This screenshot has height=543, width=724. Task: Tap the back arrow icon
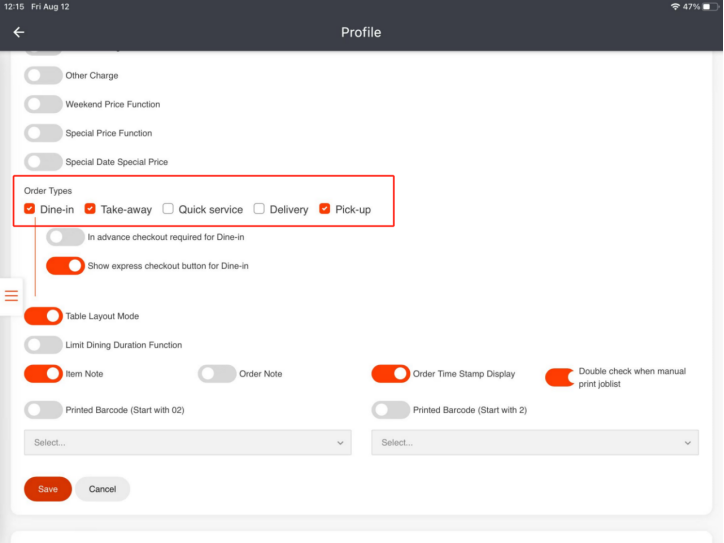pos(18,32)
